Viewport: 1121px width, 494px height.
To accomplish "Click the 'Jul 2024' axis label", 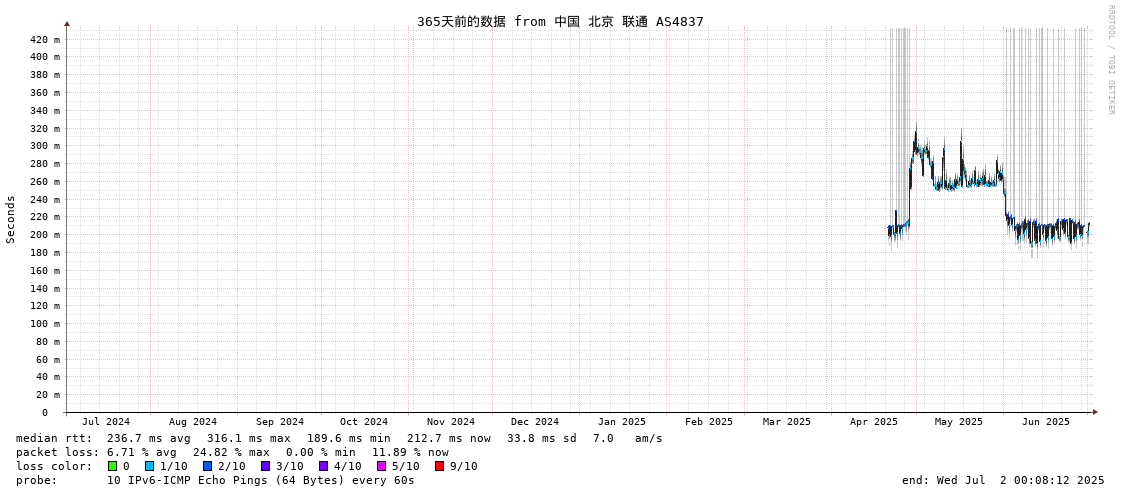I will point(106,422).
